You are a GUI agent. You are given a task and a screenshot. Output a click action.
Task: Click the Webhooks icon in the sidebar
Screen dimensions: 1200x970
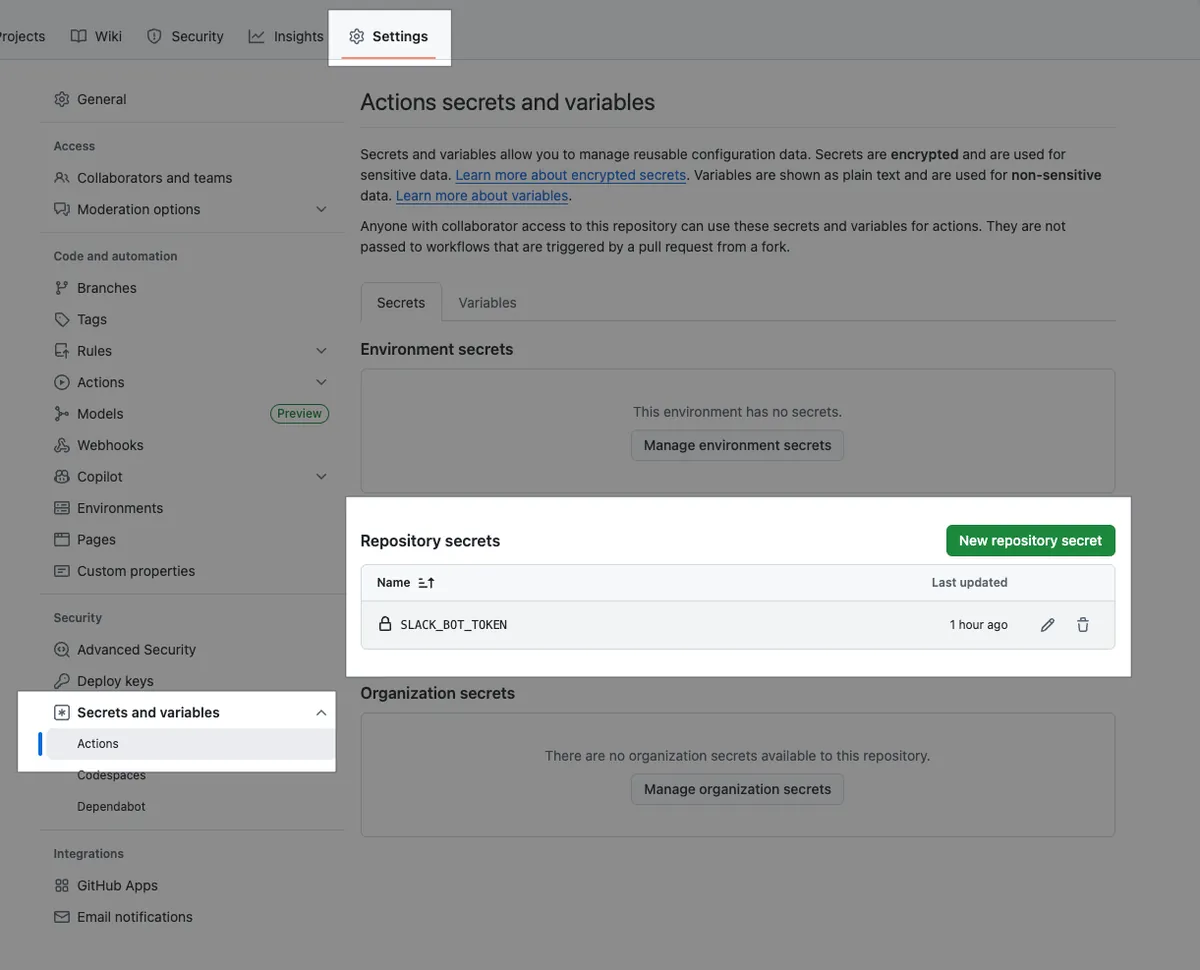click(62, 445)
